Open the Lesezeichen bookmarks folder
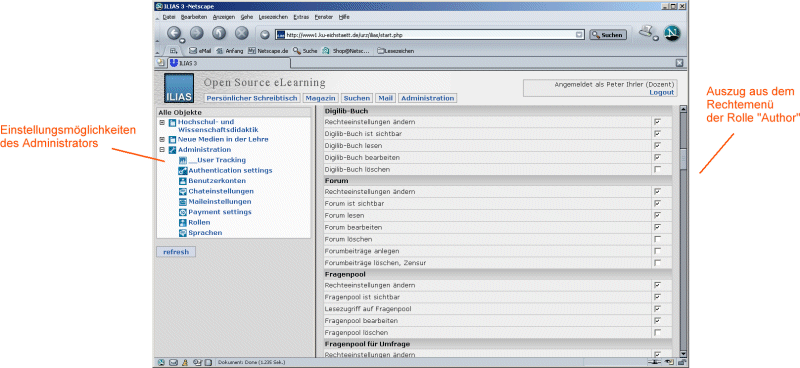This screenshot has height=368, width=800. tap(395, 51)
